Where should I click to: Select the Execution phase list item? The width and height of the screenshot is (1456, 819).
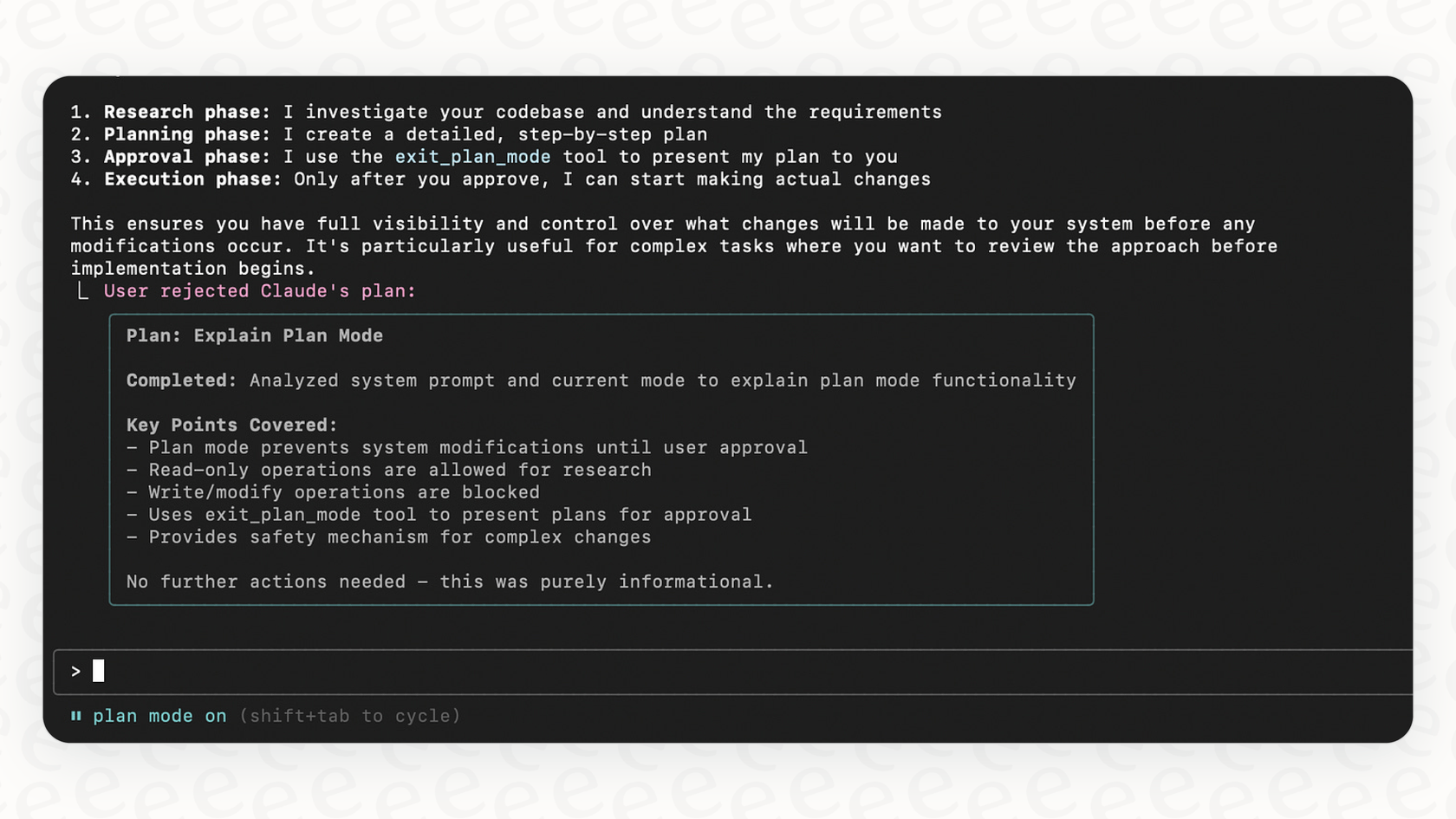(501, 179)
